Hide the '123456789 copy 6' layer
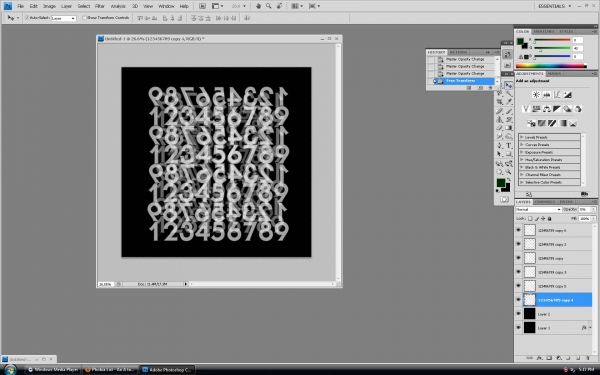The height and width of the screenshot is (375, 600). tap(518, 230)
